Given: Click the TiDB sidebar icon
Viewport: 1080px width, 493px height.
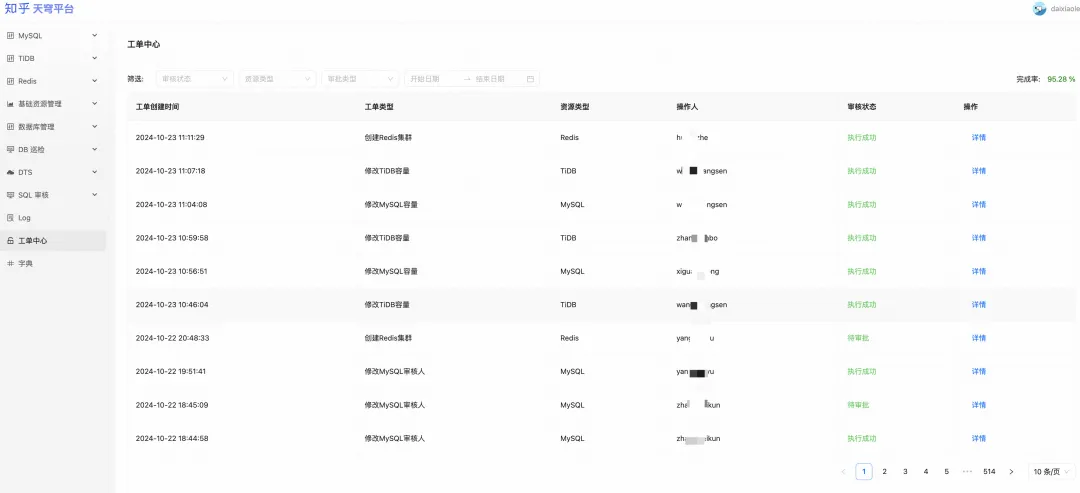Looking at the screenshot, I should [x=10, y=59].
